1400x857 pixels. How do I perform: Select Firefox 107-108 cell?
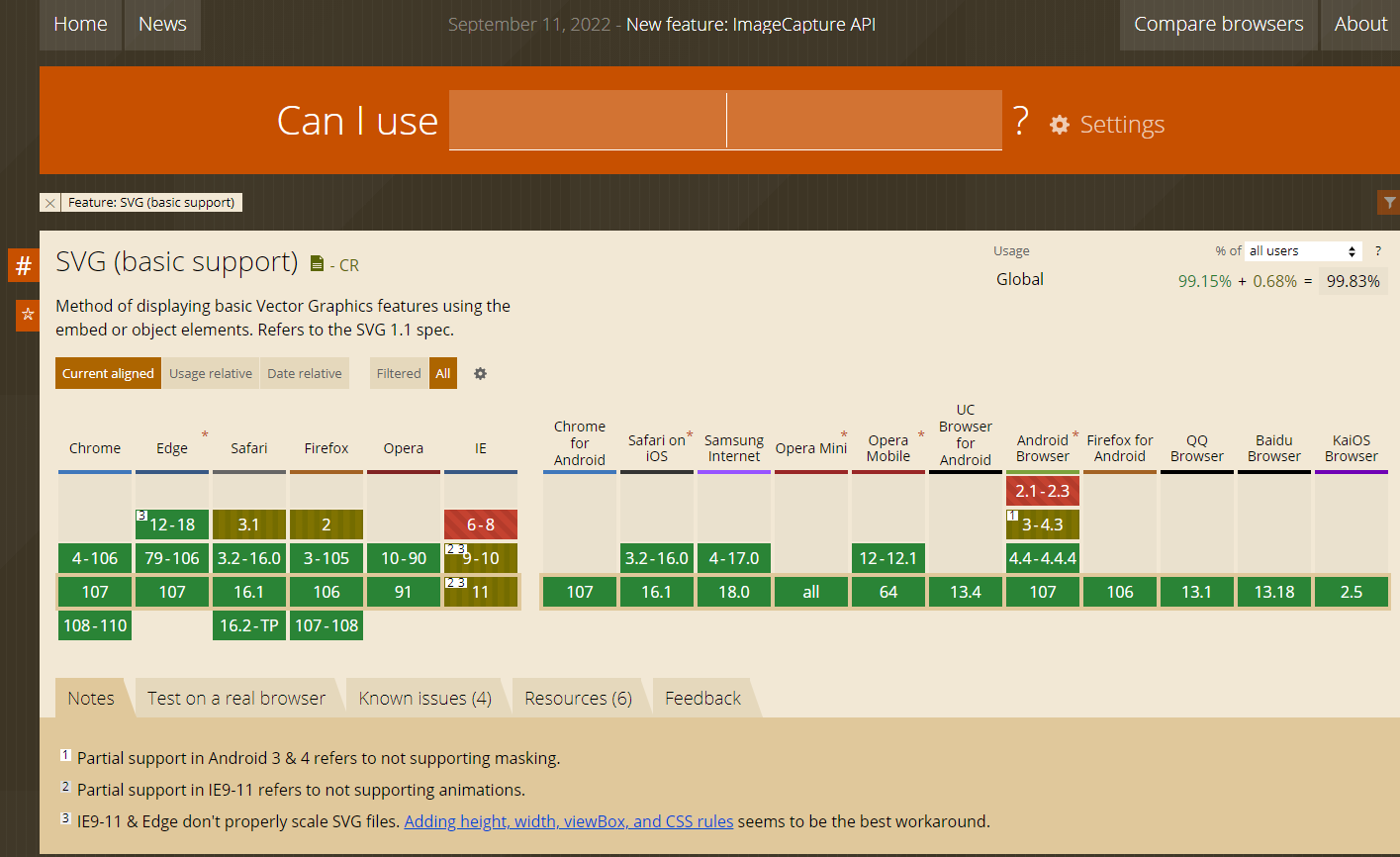pos(327,625)
